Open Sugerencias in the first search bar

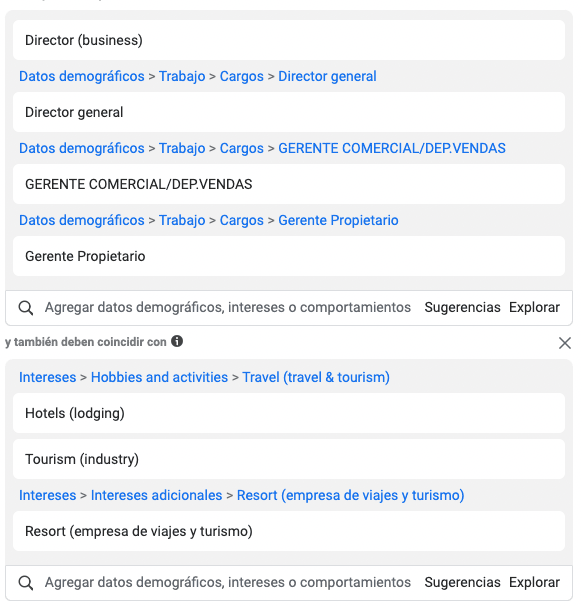[x=462, y=307]
